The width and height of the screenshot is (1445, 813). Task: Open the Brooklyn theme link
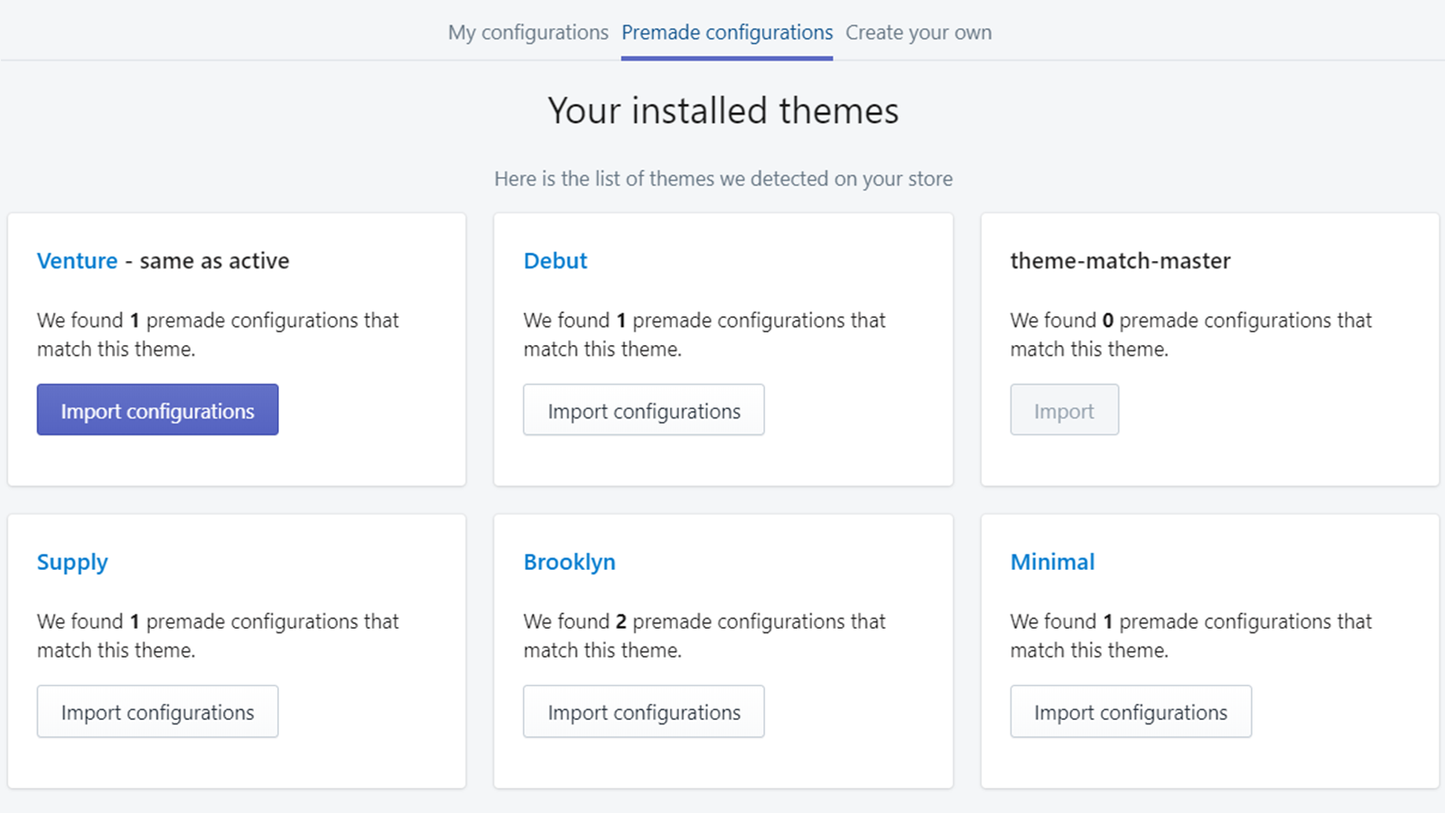click(x=569, y=562)
